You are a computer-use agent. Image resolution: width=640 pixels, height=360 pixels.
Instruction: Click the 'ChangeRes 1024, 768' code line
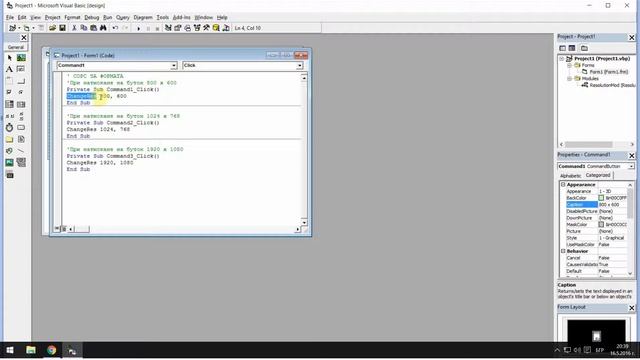[x=98, y=129]
